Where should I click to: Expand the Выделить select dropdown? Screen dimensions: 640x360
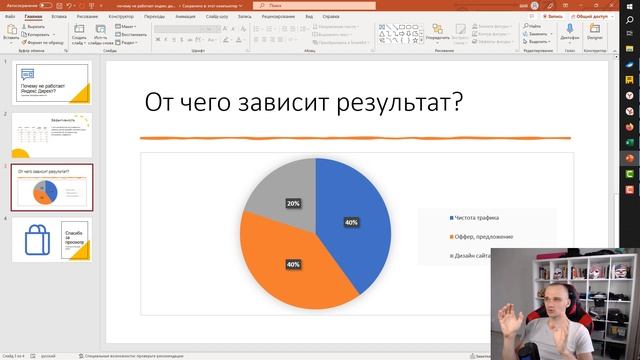pos(536,42)
